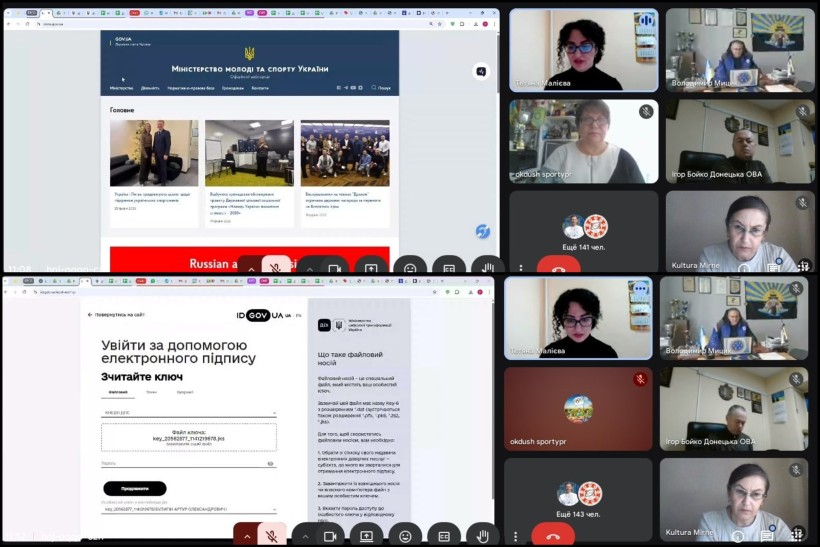Open the first news thumbnail under Головне
Viewport: 820px width, 547px height.
[x=154, y=153]
